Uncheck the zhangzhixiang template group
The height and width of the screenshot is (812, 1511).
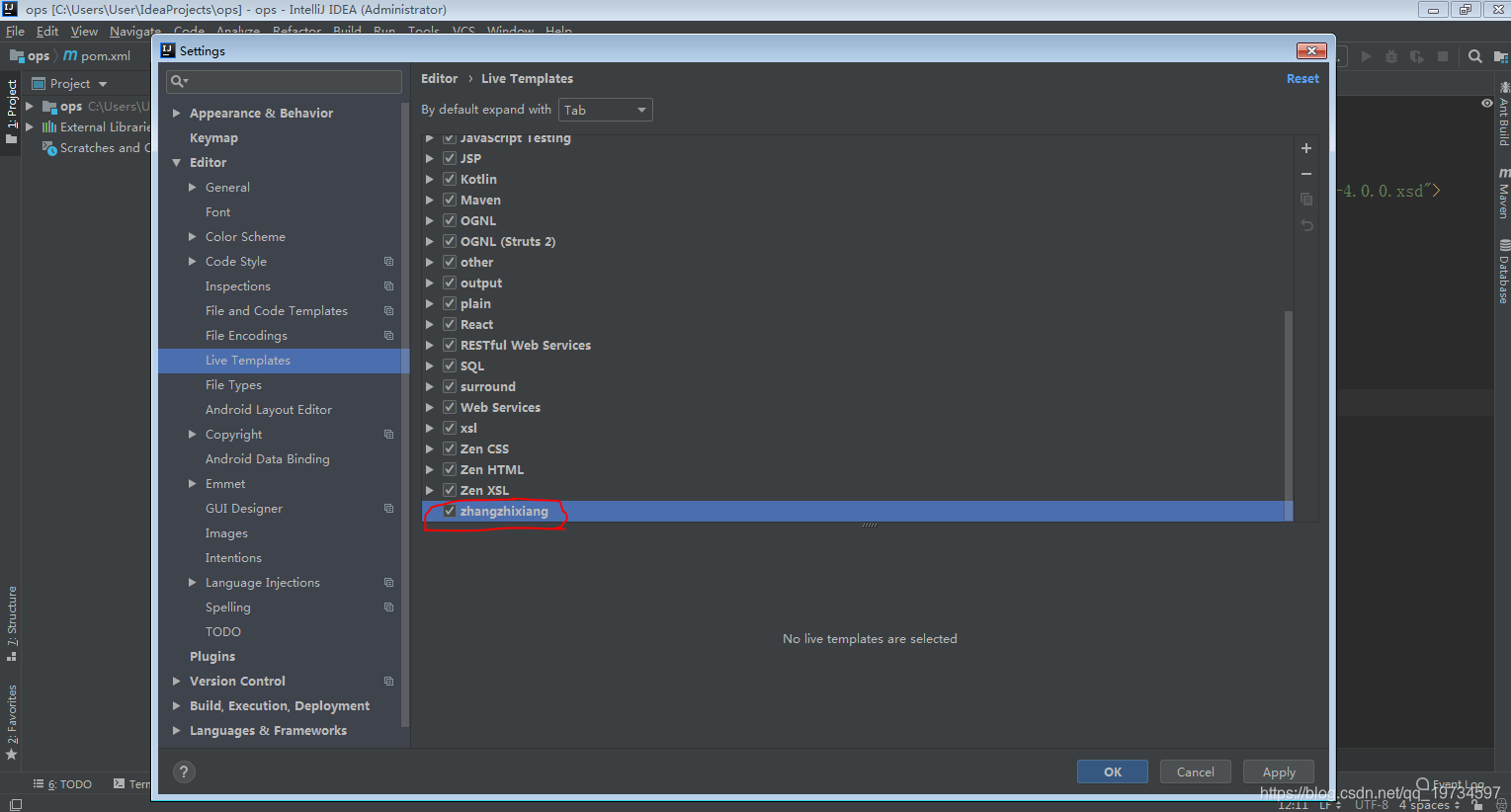[x=450, y=511]
